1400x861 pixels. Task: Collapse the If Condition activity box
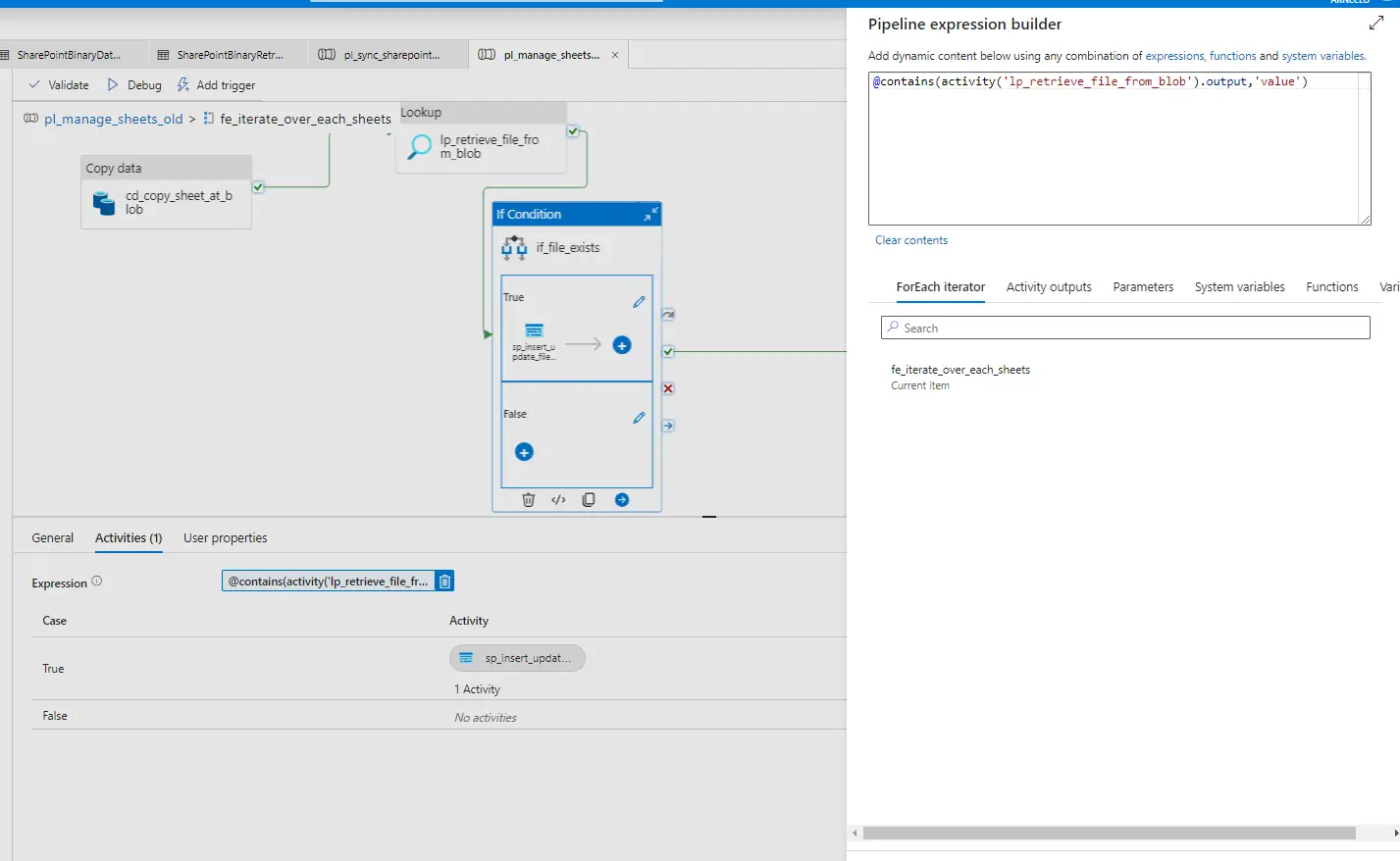coord(650,214)
